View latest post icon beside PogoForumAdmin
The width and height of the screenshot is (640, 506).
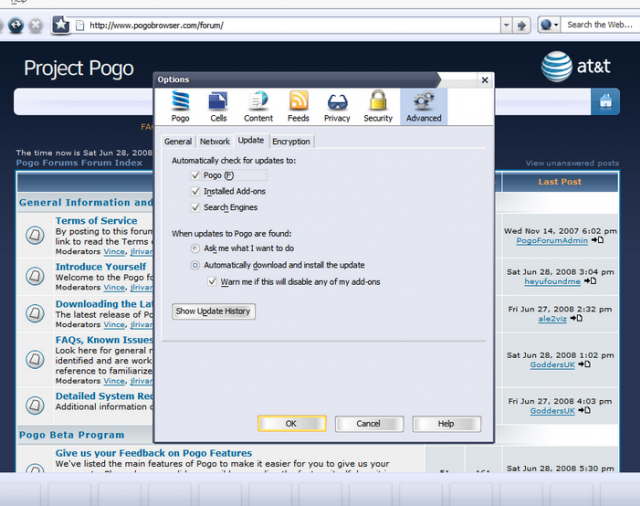pos(598,240)
